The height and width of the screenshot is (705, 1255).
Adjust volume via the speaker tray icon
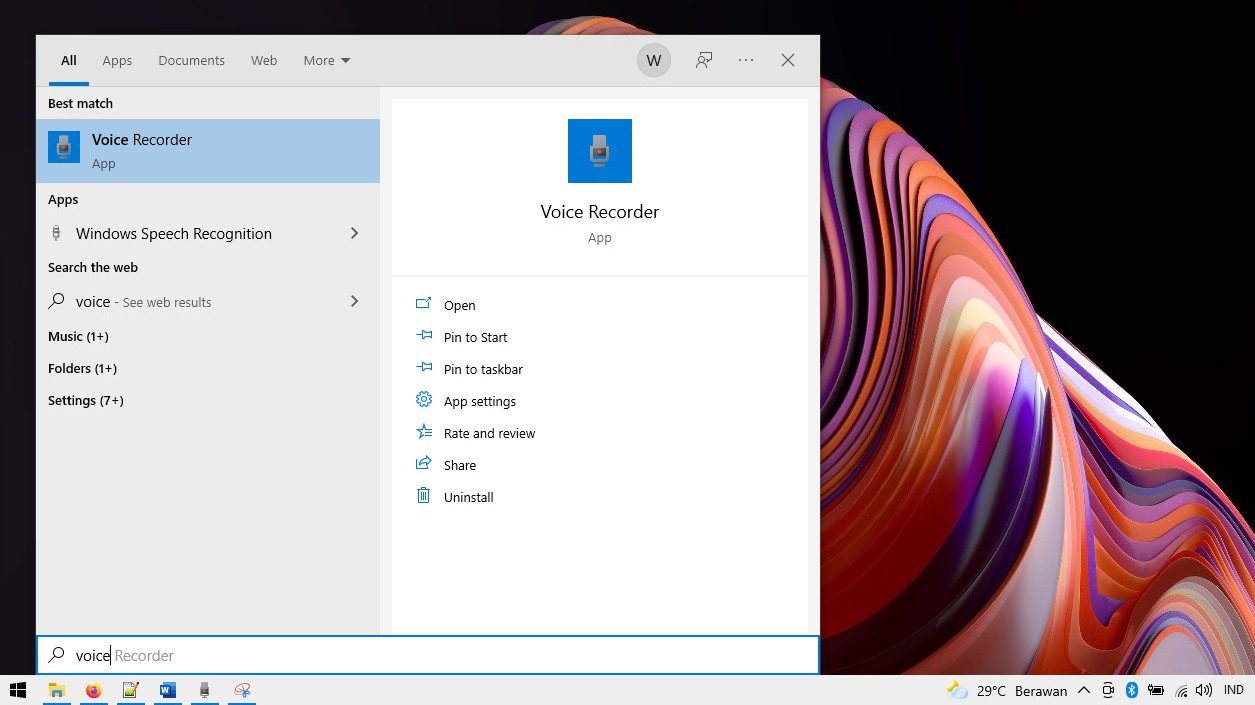pyautogui.click(x=1205, y=690)
